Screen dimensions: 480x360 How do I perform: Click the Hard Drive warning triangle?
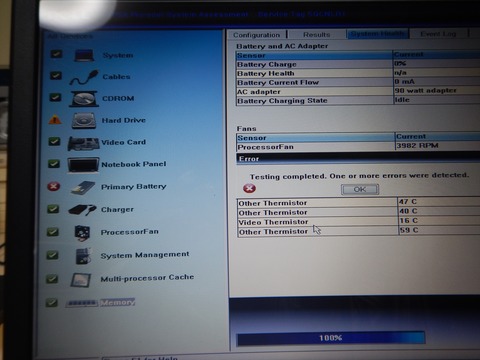(55, 120)
